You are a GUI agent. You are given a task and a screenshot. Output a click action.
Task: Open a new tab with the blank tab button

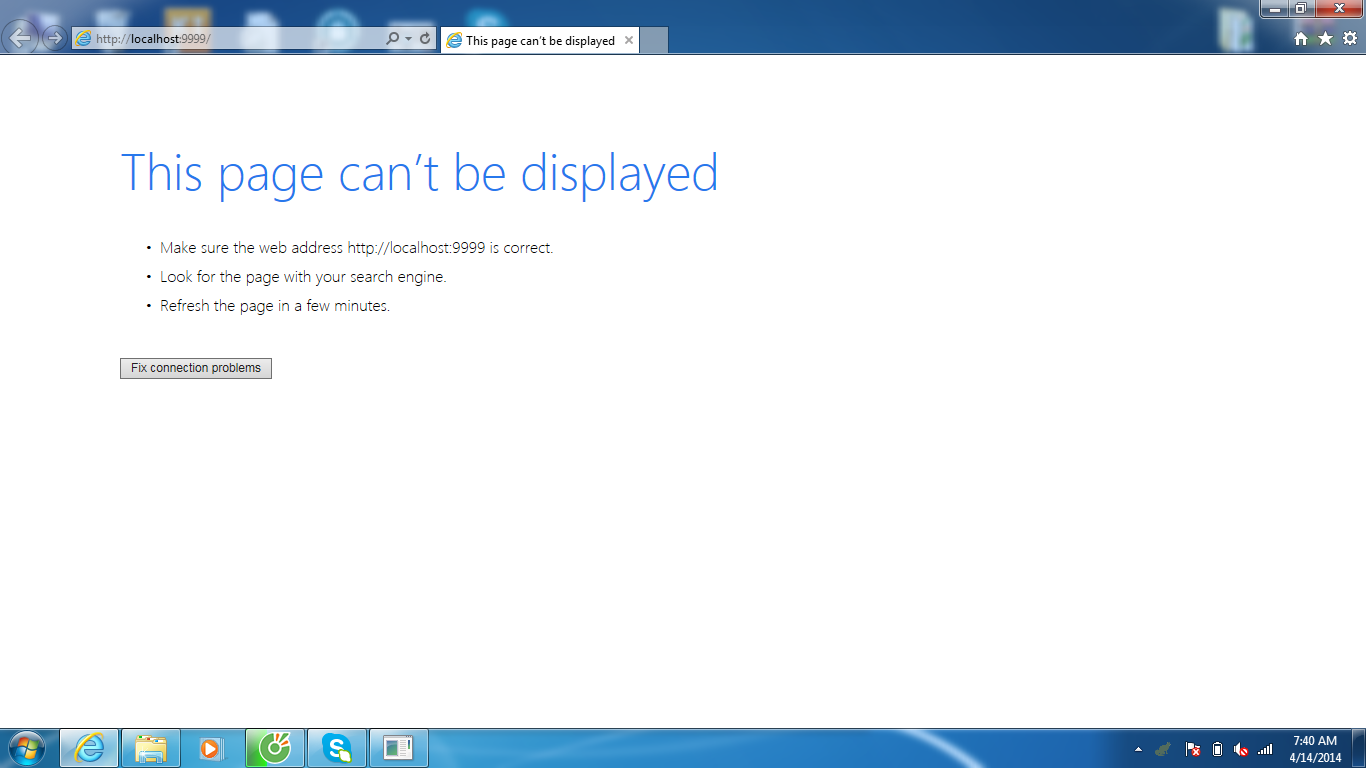[653, 40]
